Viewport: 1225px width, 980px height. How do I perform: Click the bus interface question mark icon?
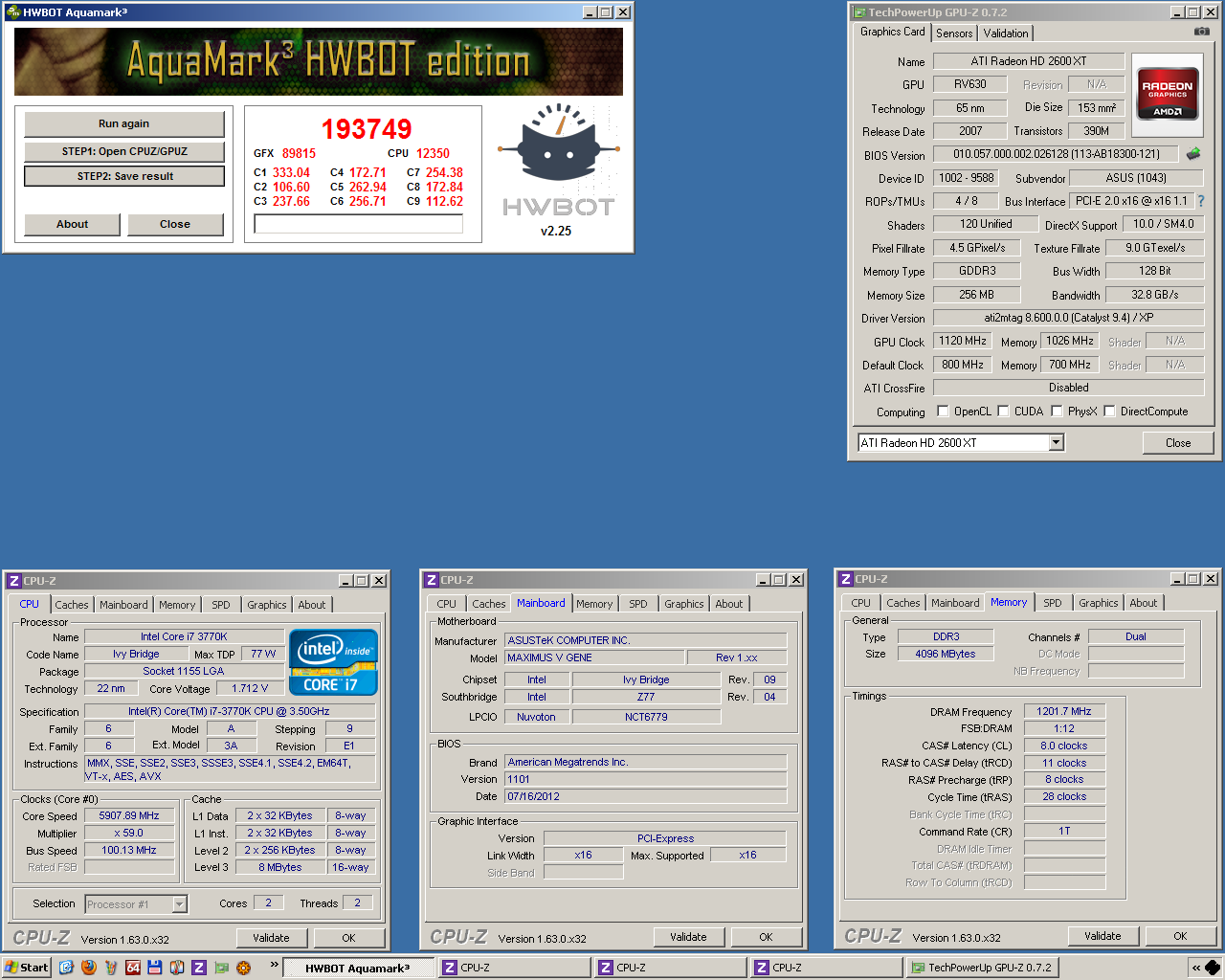pyautogui.click(x=1201, y=201)
